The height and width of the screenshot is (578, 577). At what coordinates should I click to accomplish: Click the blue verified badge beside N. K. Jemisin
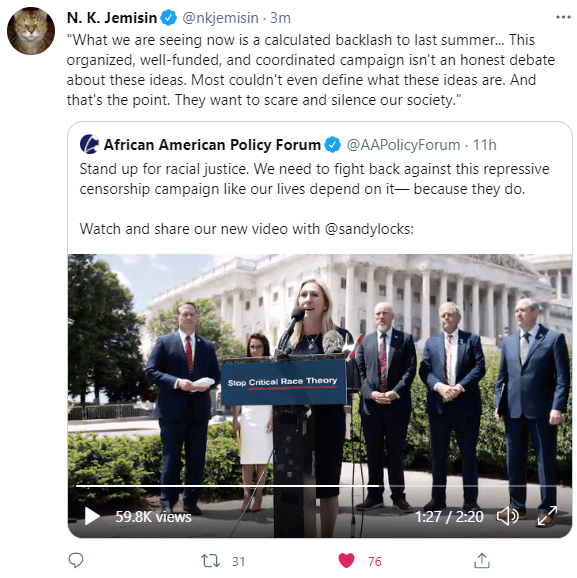click(x=168, y=18)
